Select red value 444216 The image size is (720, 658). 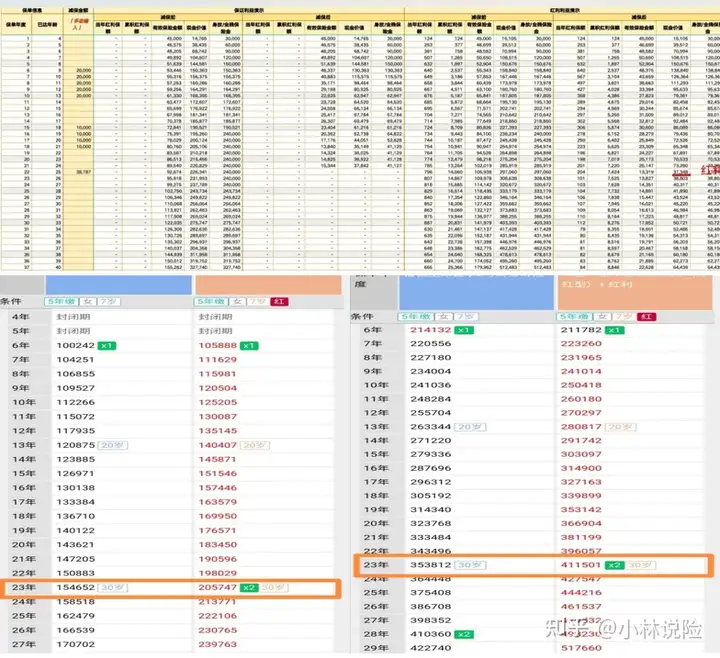tap(581, 593)
